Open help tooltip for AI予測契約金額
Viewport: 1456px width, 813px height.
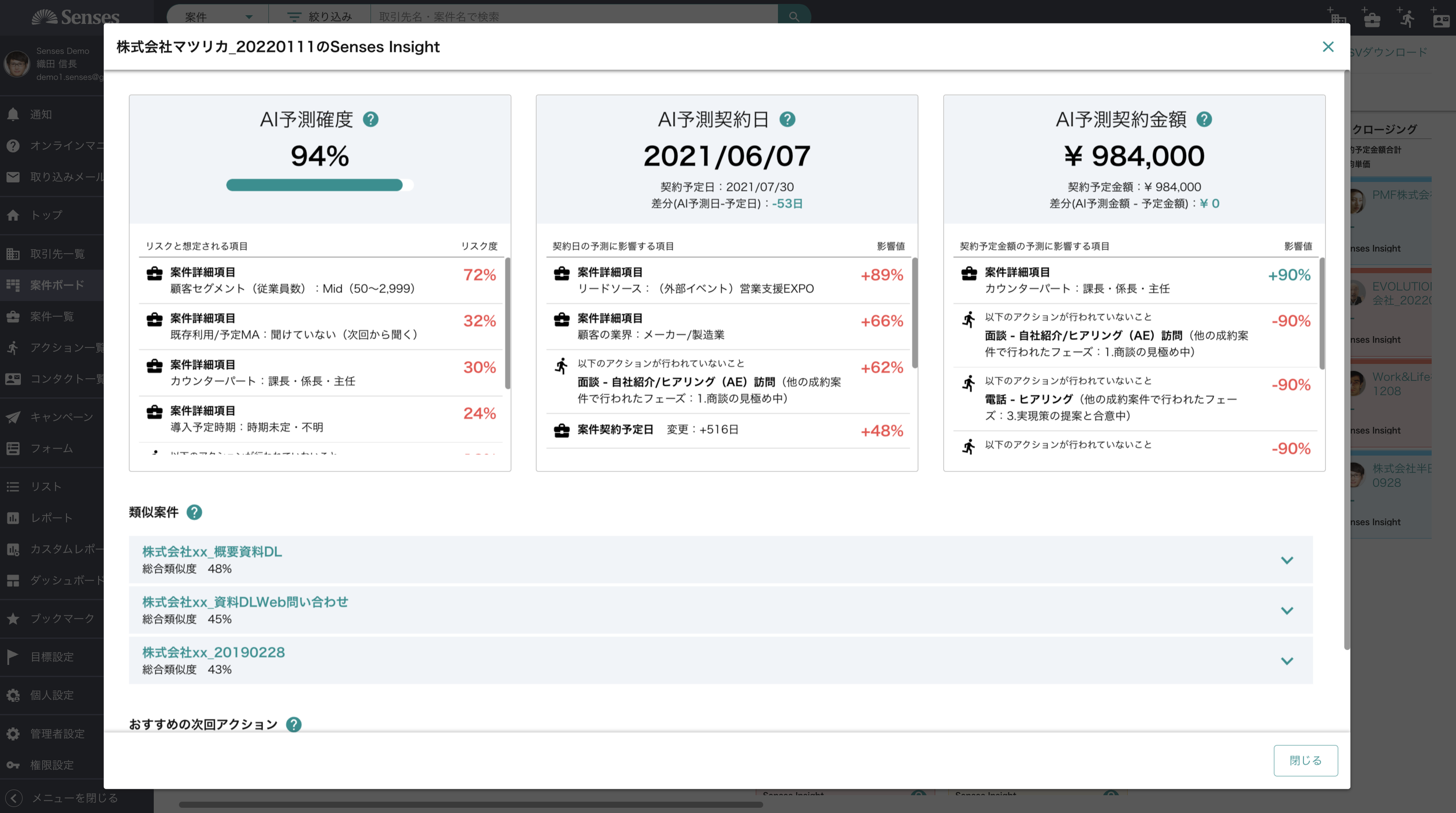(x=1204, y=119)
